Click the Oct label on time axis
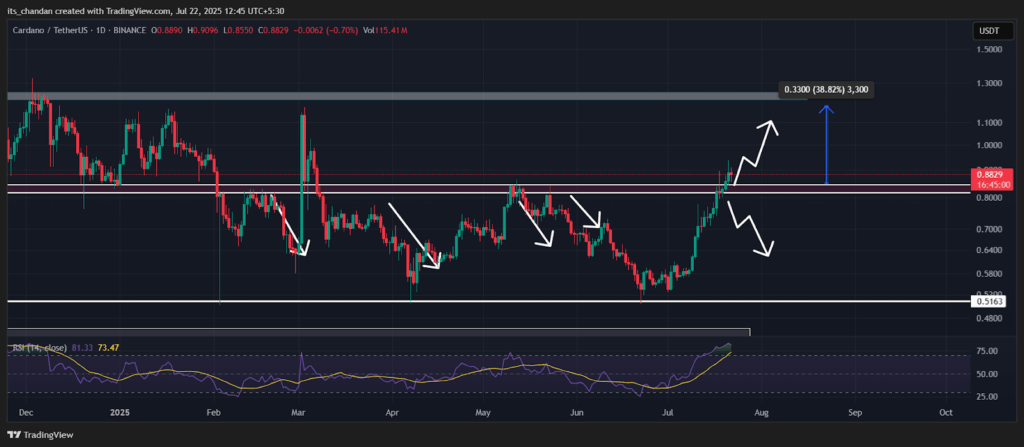 (945, 413)
